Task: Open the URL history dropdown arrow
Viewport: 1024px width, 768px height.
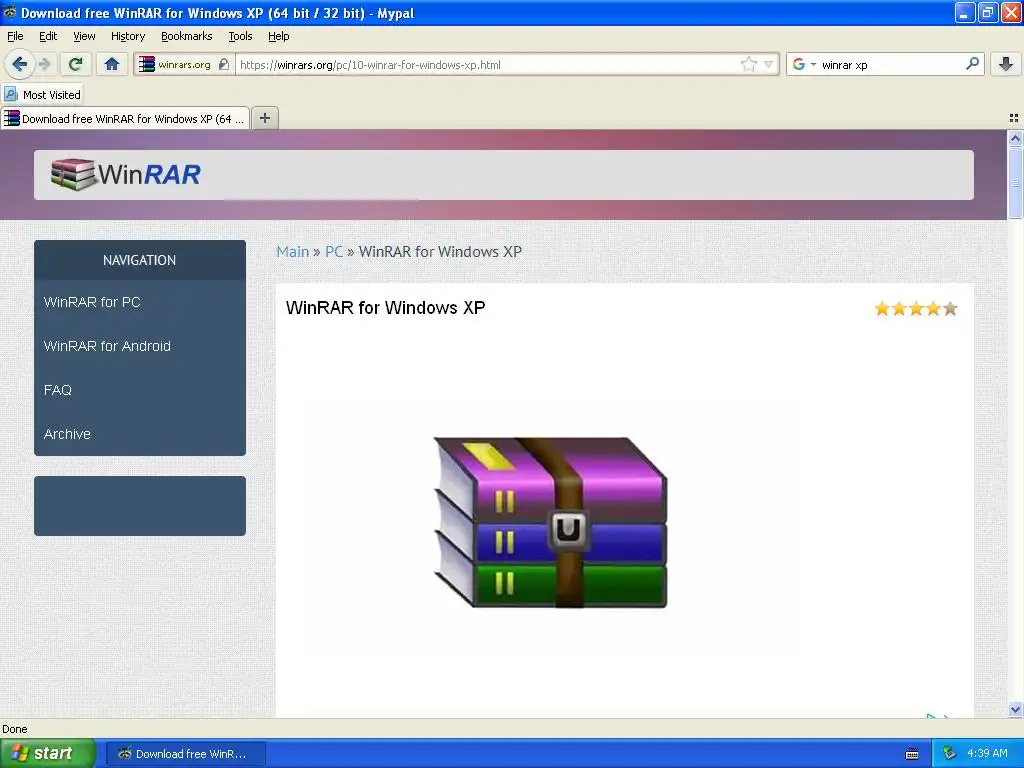Action: (769, 65)
